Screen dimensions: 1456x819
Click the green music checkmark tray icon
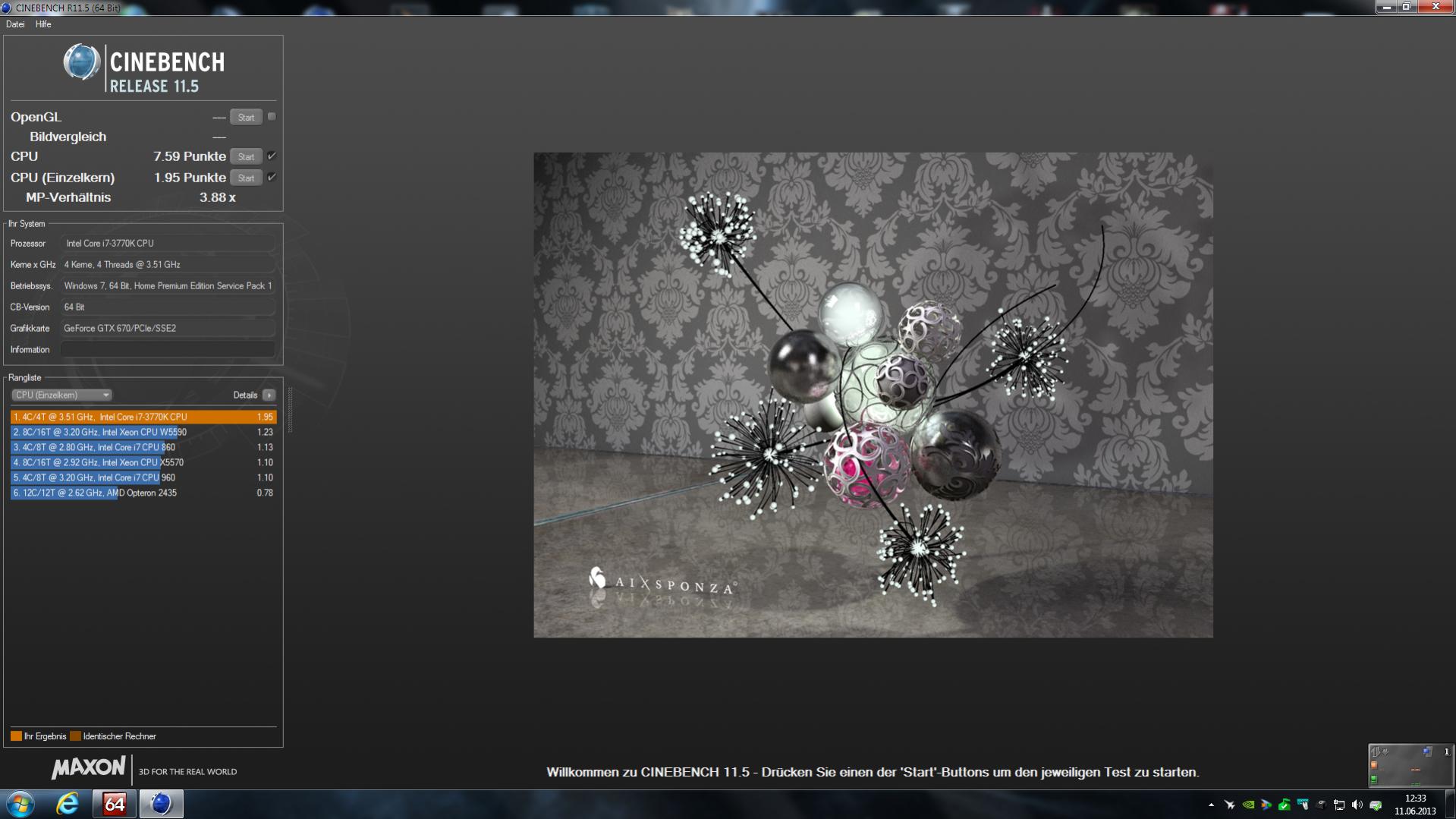[x=1285, y=805]
